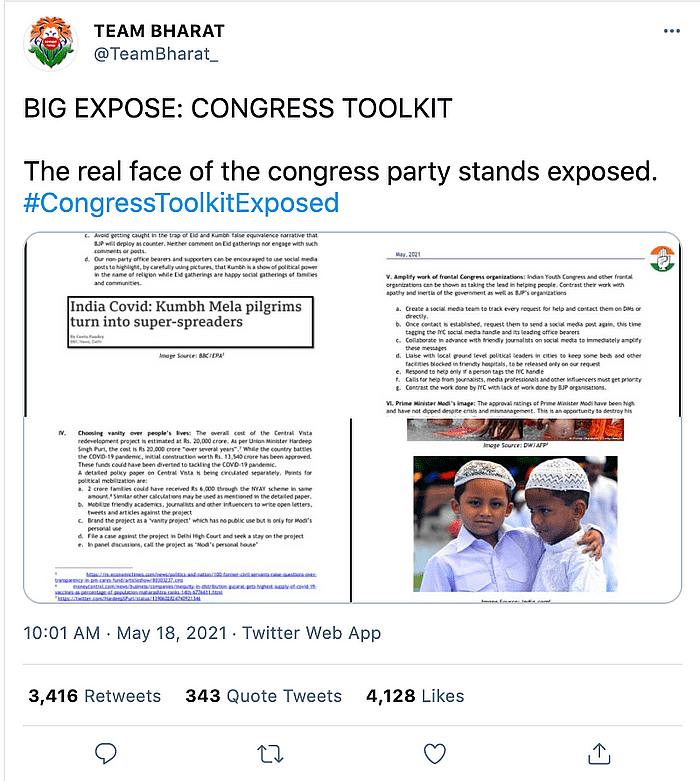Screen dimensions: 700x781
Task: Like the tweet with heart icon
Action: coord(434,754)
